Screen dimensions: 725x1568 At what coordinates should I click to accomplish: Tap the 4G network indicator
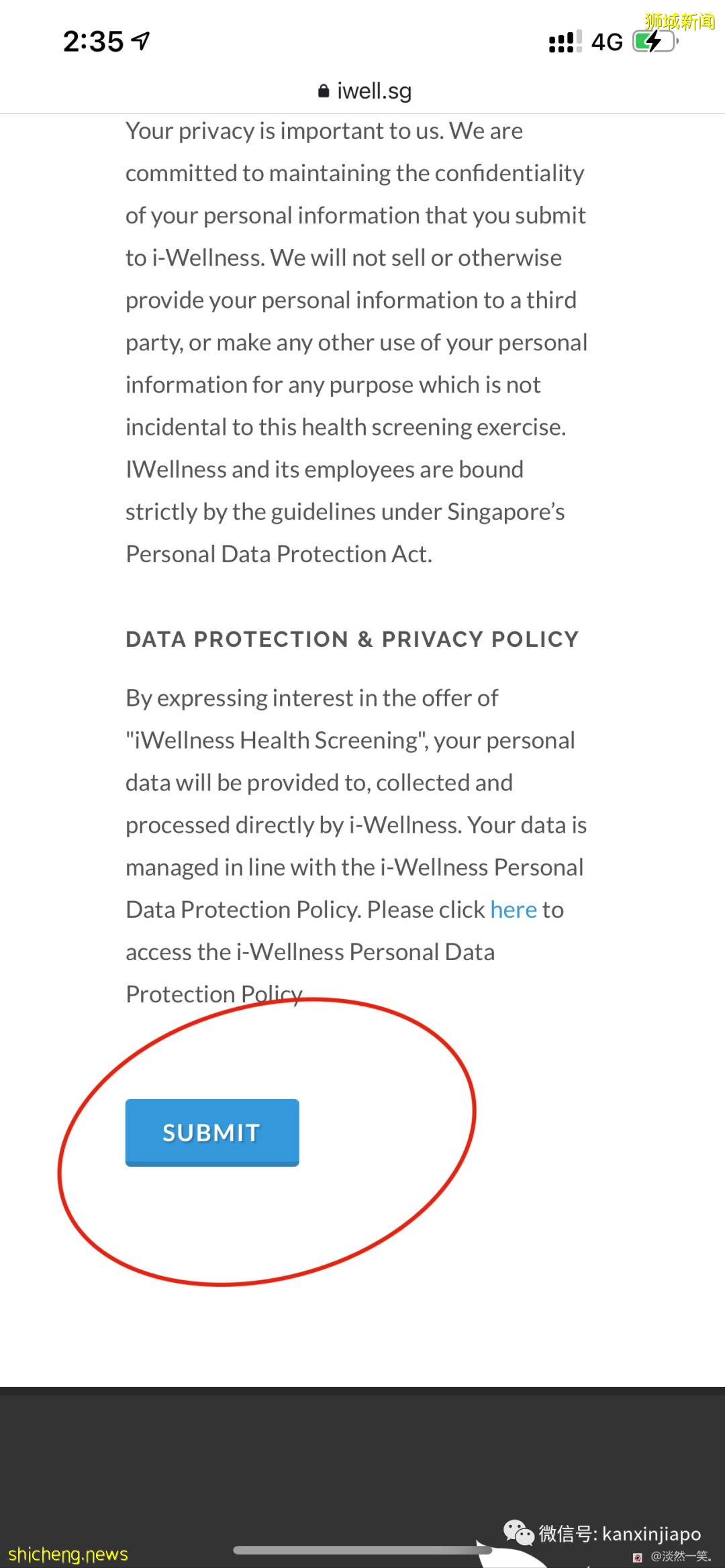coord(607,42)
